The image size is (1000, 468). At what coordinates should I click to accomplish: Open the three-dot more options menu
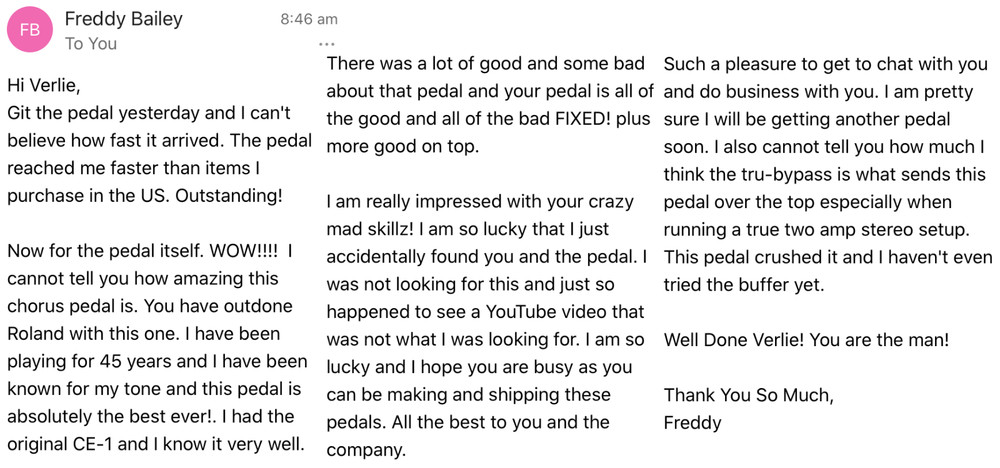327,44
